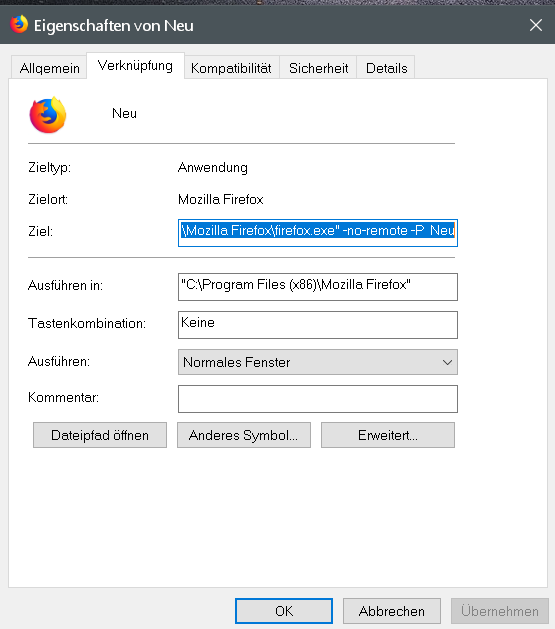Click the Tastenkombination field showing Keine
The height and width of the screenshot is (629, 555).
click(x=318, y=325)
